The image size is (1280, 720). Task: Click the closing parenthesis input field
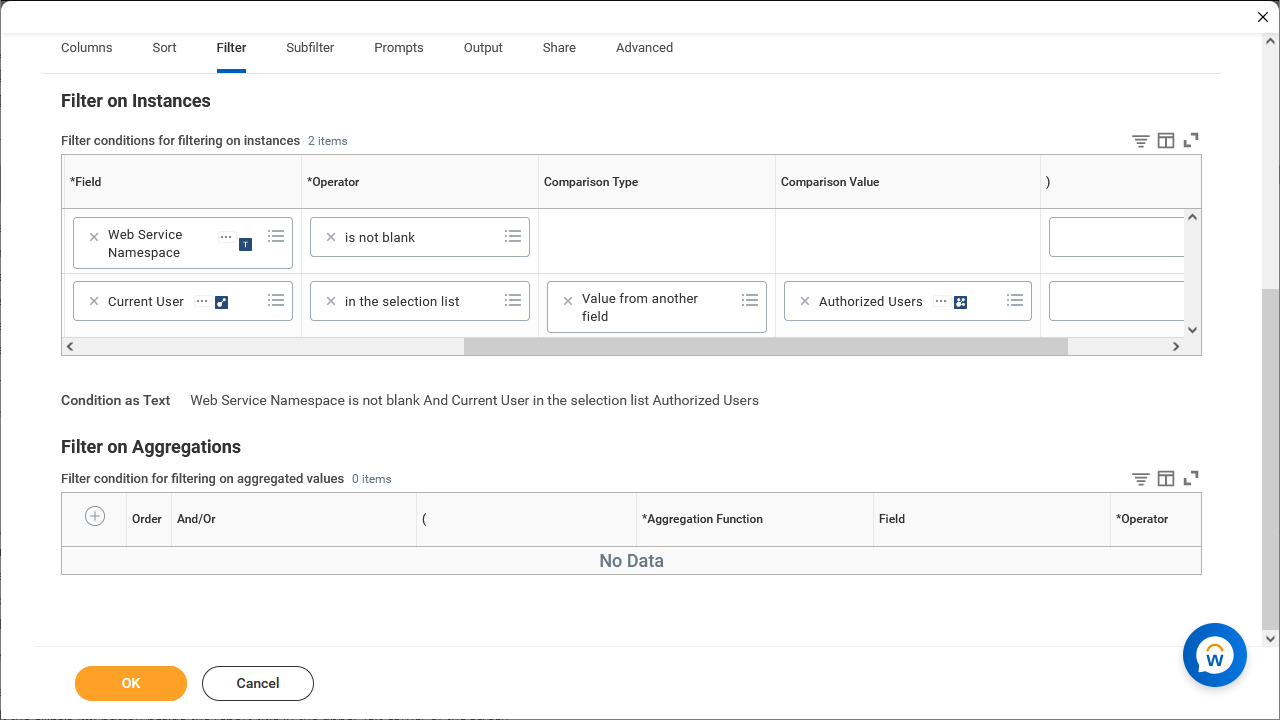click(1116, 236)
